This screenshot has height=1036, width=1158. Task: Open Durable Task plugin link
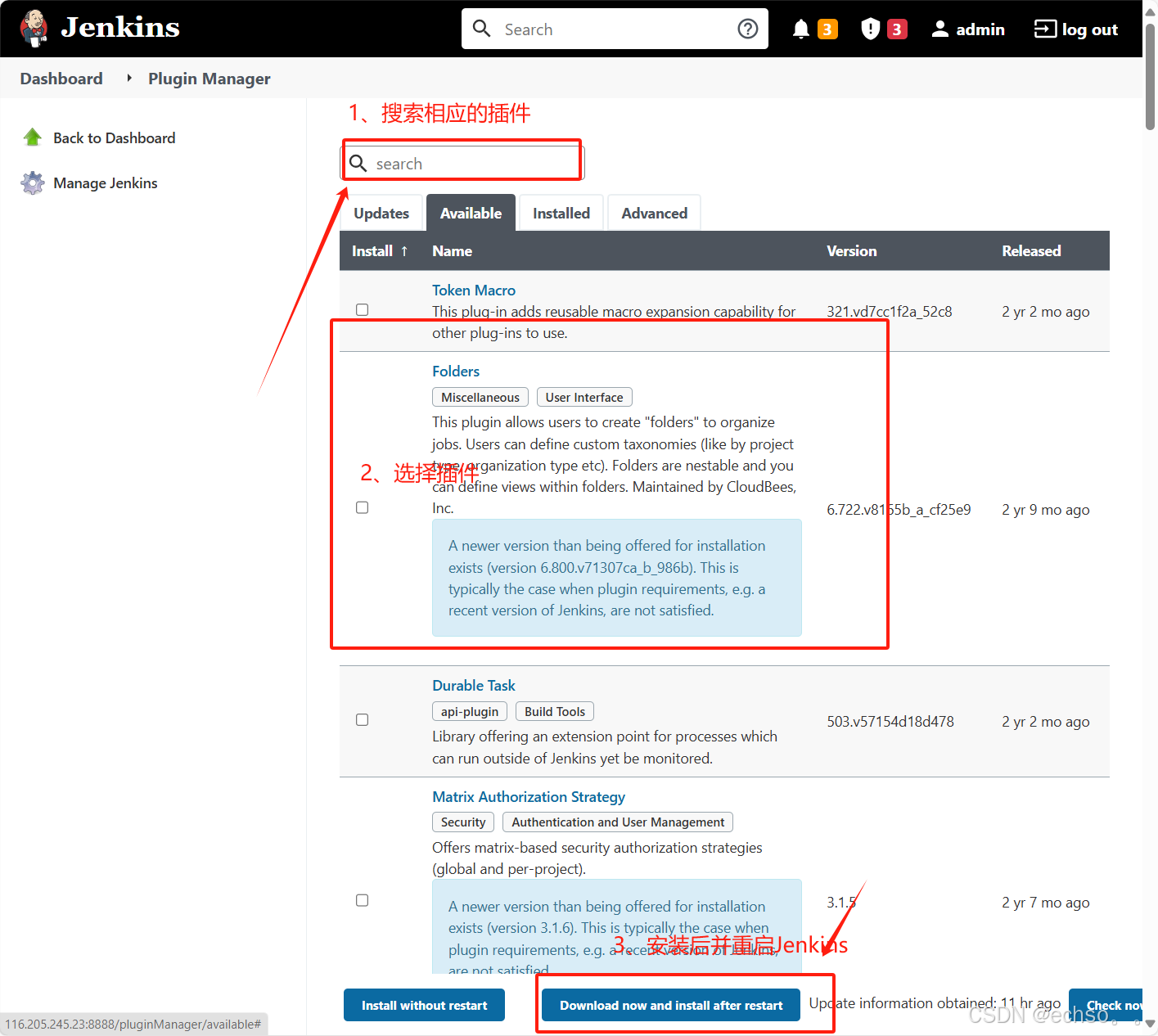point(474,685)
